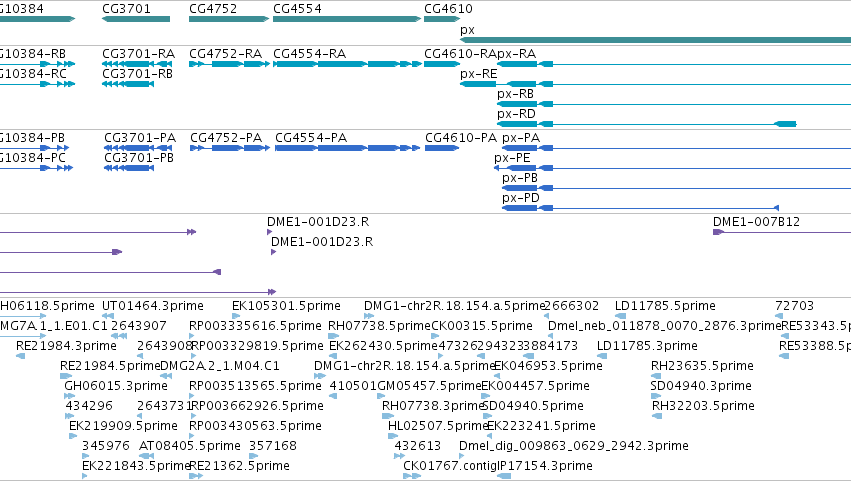Select the GH06015.3prime EST label
The width and height of the screenshot is (851, 481).
[116, 386]
